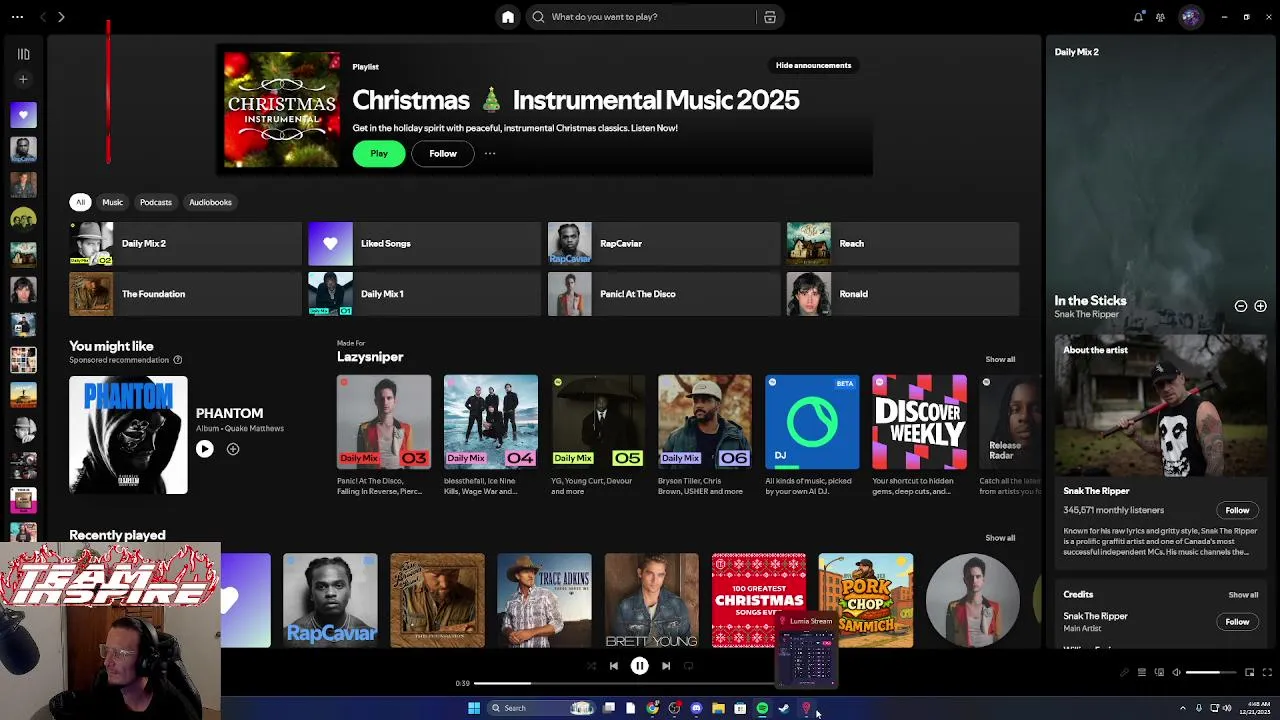Open Connect to a device icon
The width and height of the screenshot is (1280, 720).
click(x=1159, y=672)
